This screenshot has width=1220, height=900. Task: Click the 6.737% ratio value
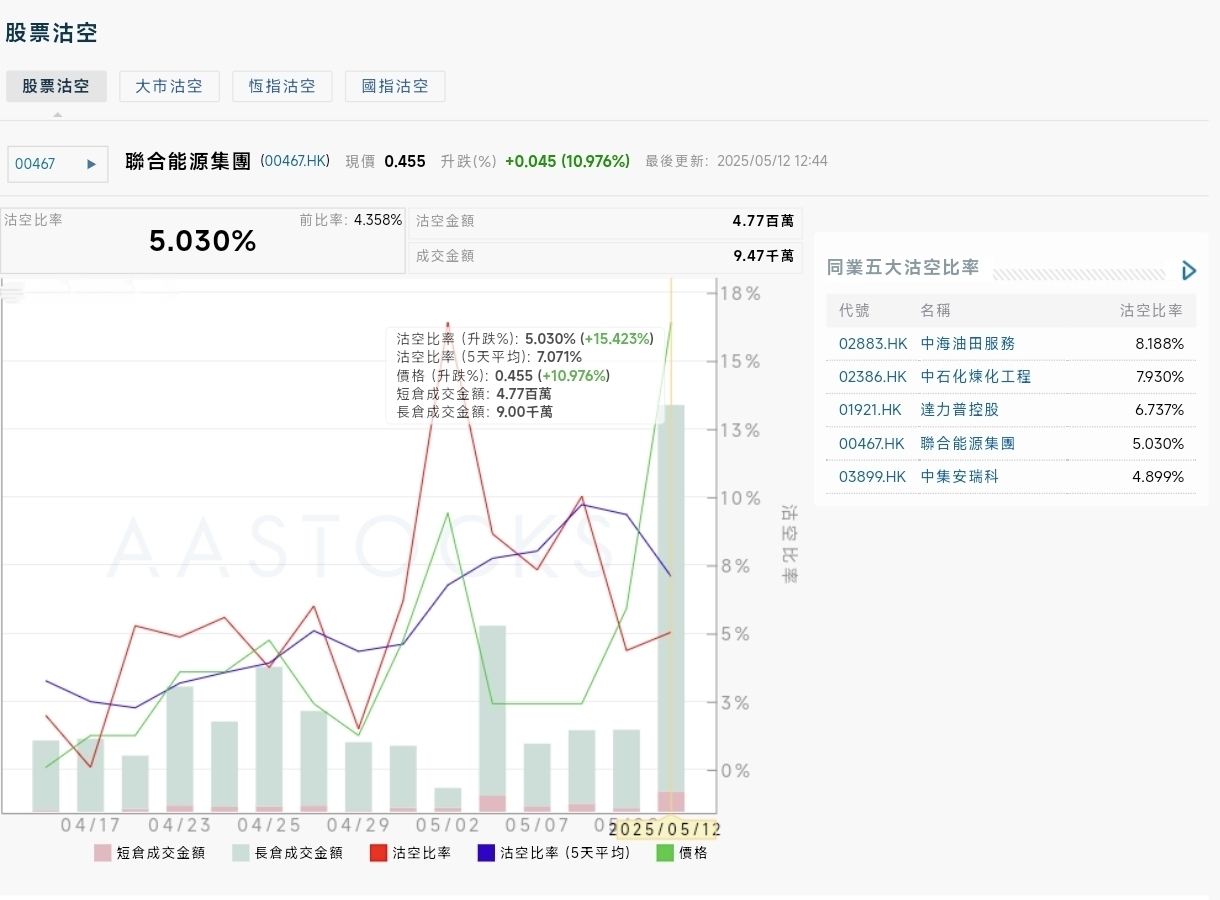click(x=1158, y=409)
